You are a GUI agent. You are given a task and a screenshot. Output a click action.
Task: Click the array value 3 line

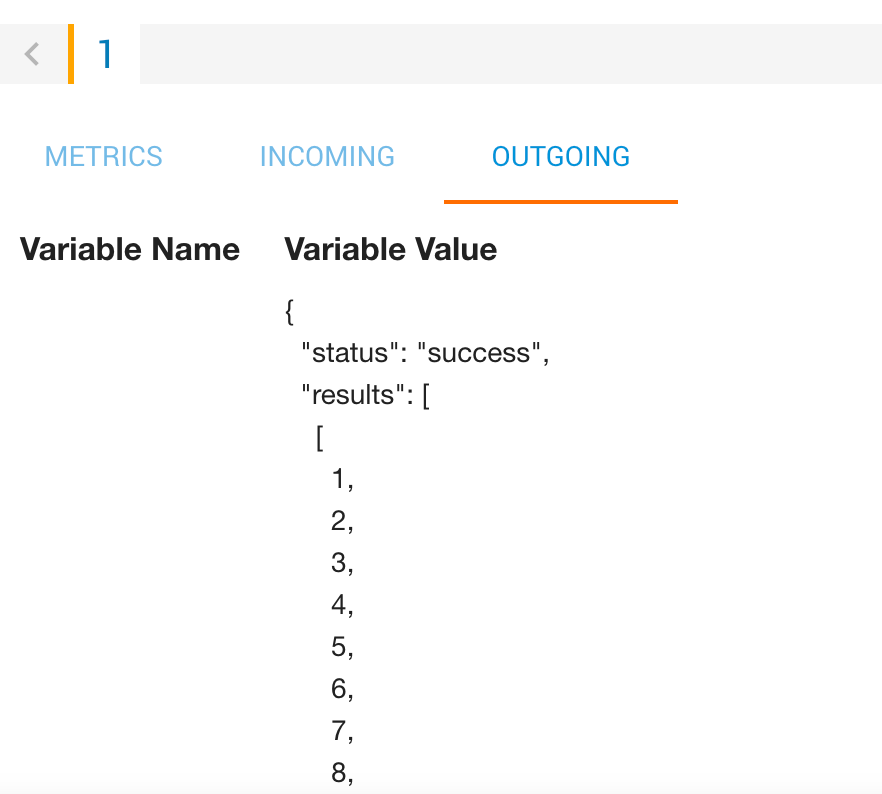click(342, 563)
